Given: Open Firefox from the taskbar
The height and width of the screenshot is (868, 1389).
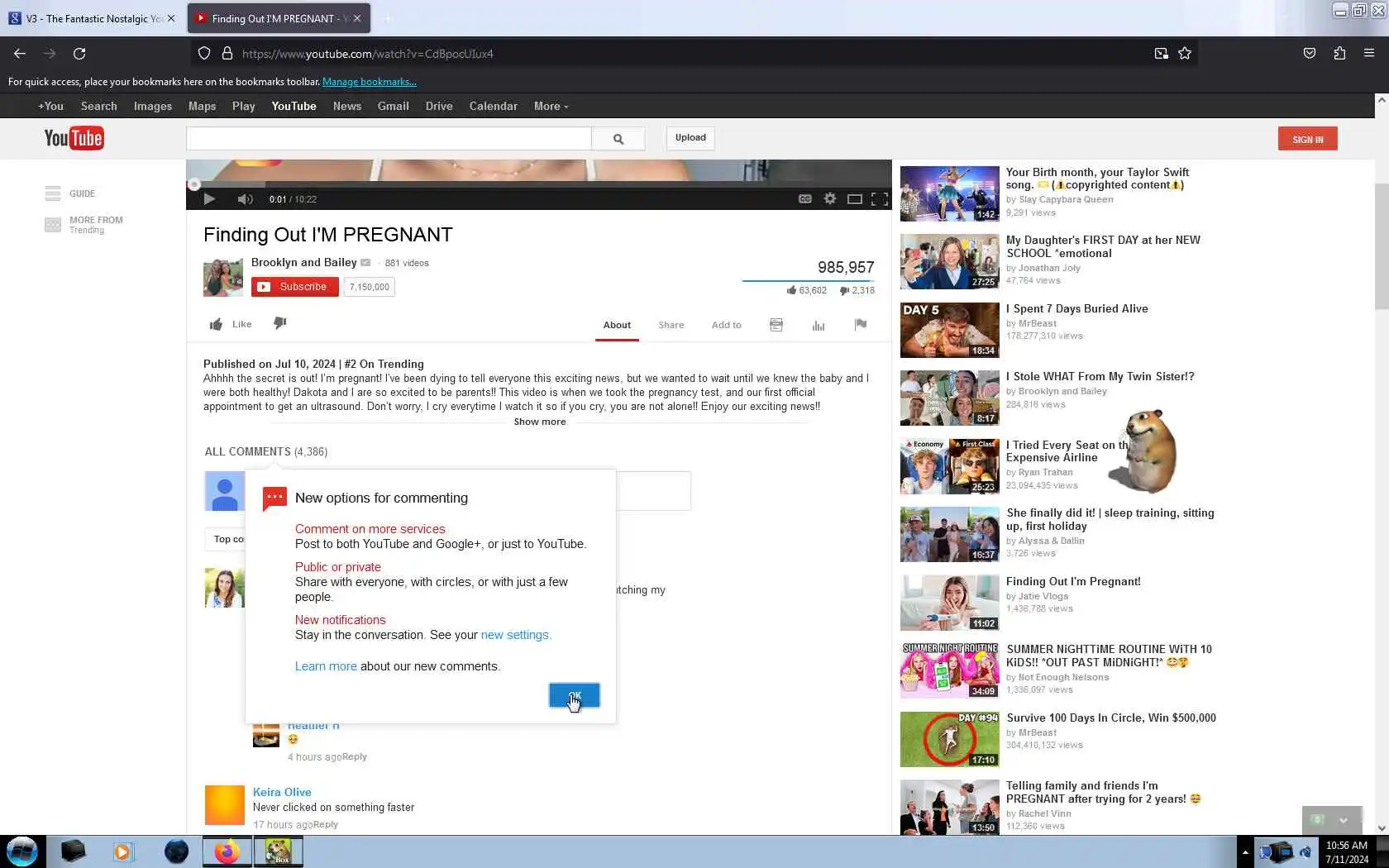Looking at the screenshot, I should point(227,851).
